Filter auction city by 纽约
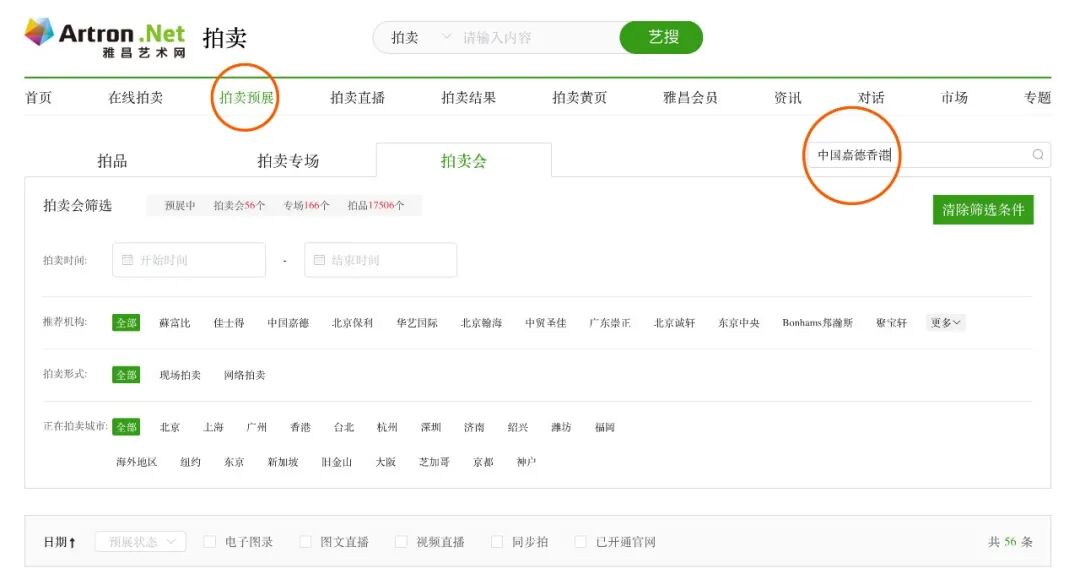Screen dimensions: 1080x579 (x=190, y=462)
